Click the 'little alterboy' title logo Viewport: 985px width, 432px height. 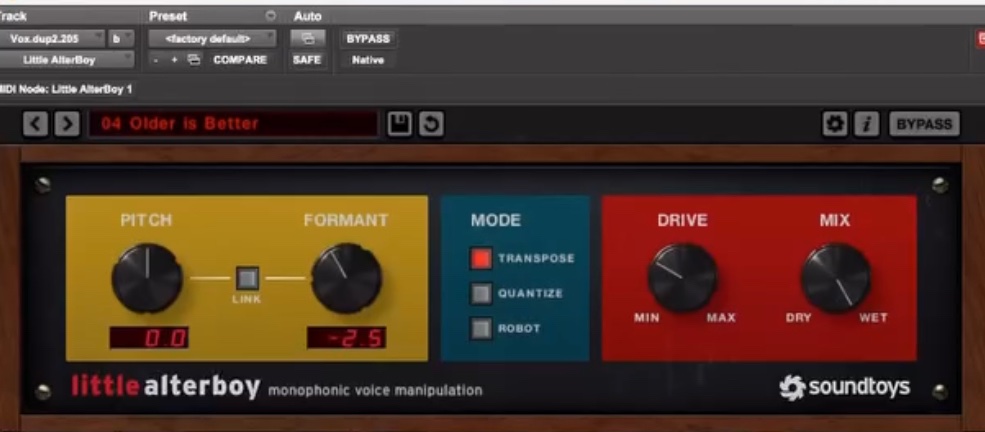point(165,387)
